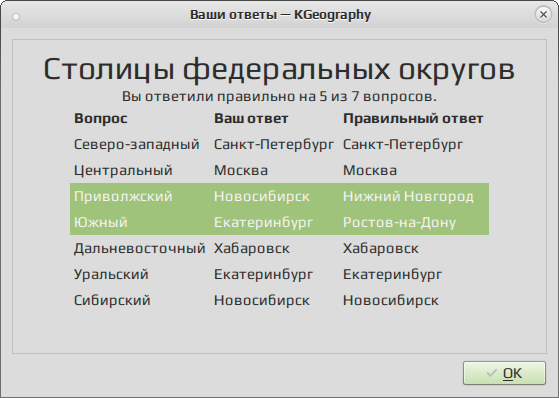Click correct answer Нижний Новгород

408,197
